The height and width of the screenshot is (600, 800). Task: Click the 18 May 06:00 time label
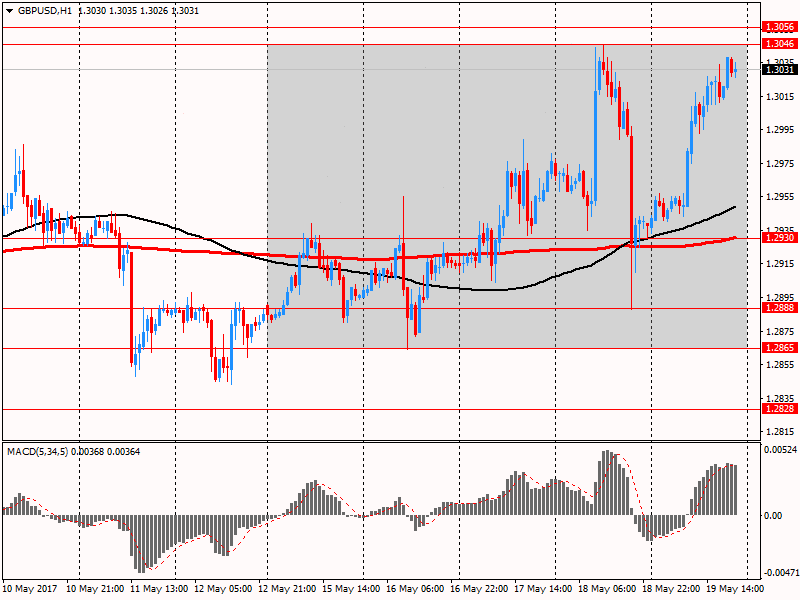click(607, 589)
